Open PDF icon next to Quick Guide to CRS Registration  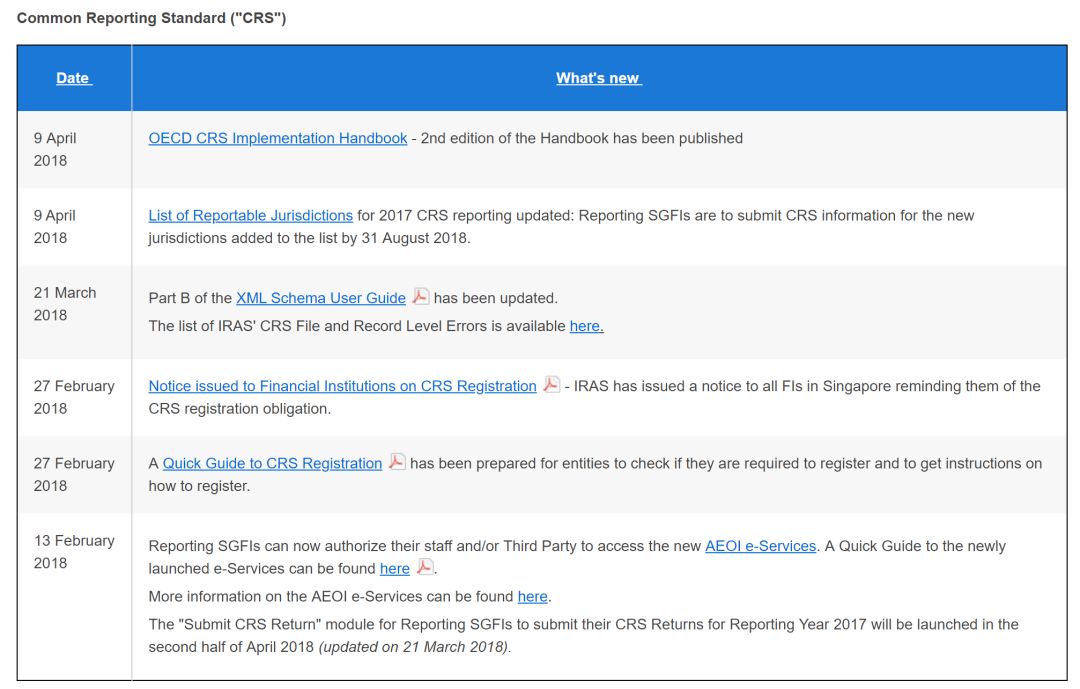pyautogui.click(x=397, y=462)
